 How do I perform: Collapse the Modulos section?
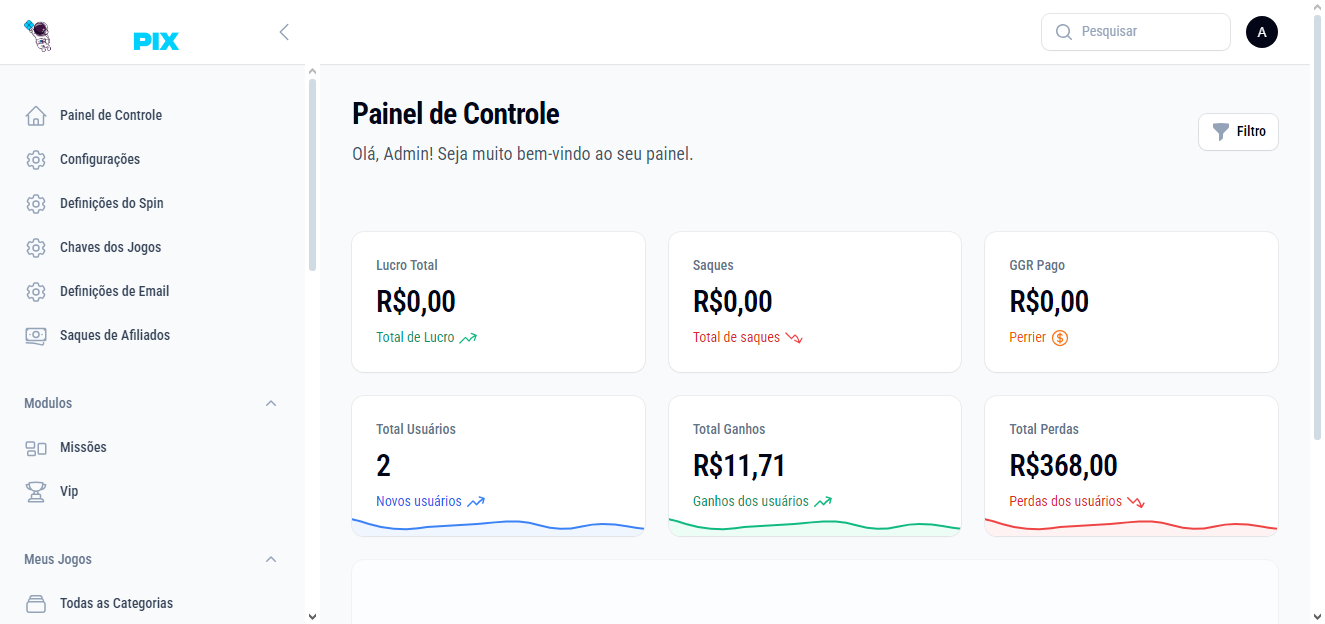(271, 404)
